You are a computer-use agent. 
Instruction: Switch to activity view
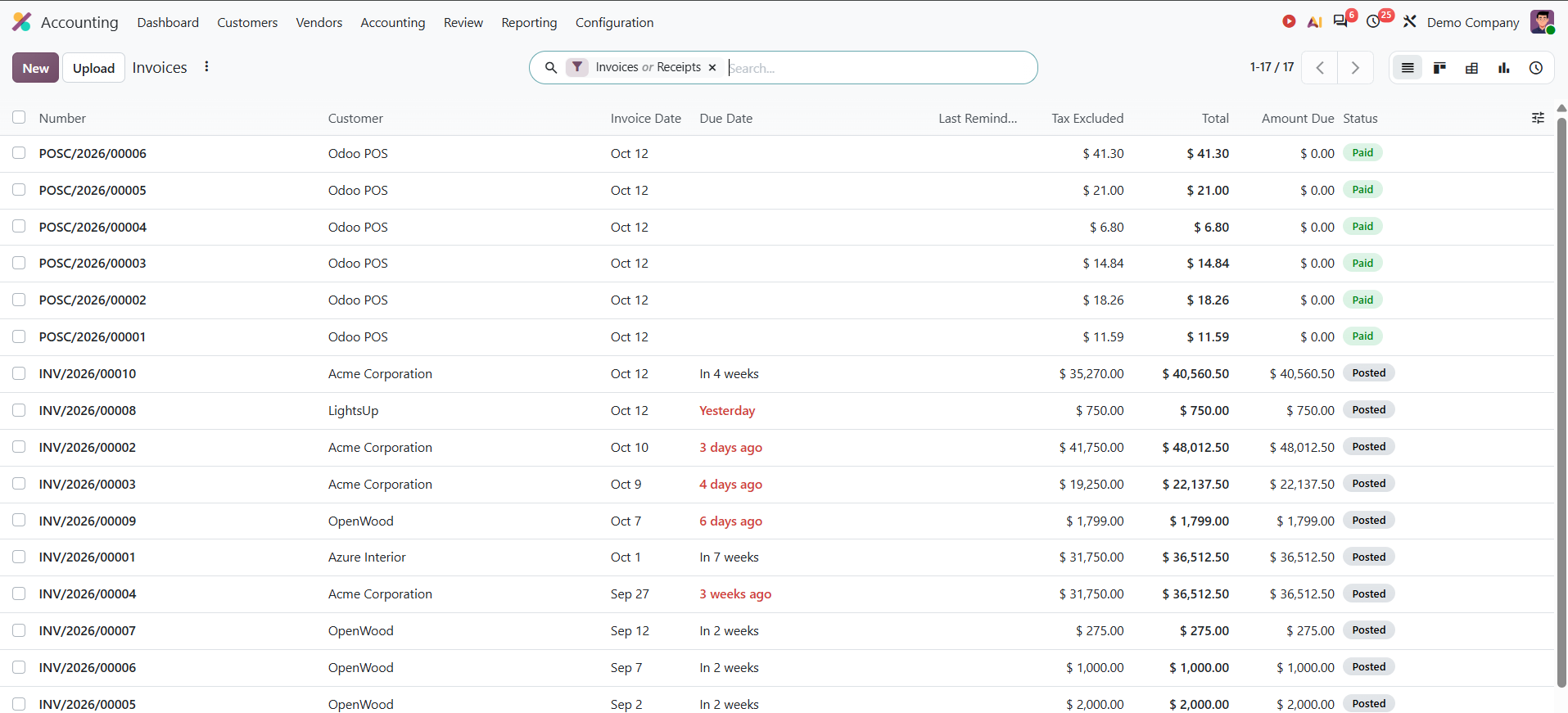[1536, 68]
